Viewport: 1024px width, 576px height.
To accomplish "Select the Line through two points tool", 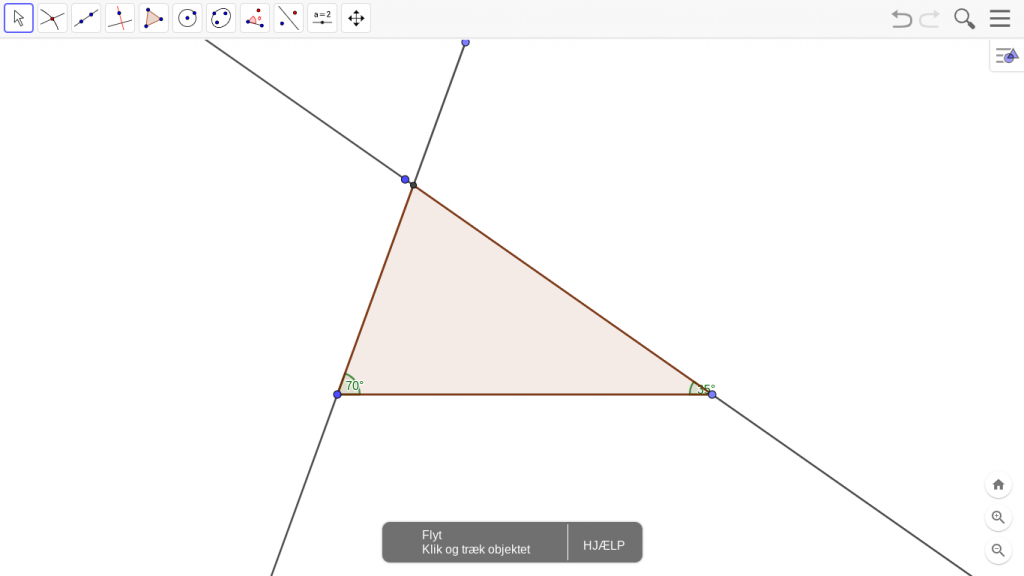I will (x=86, y=18).
